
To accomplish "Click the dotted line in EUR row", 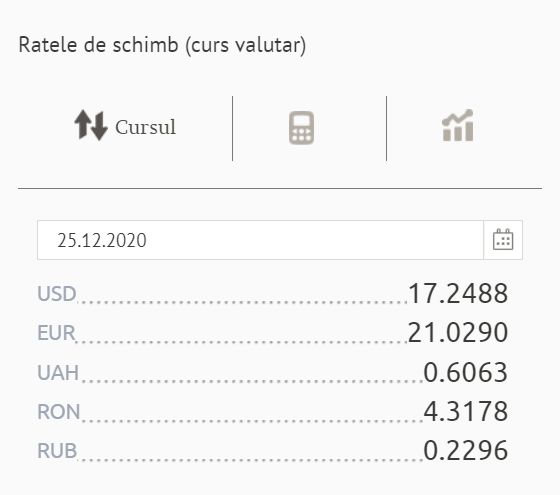I will [x=242, y=341].
